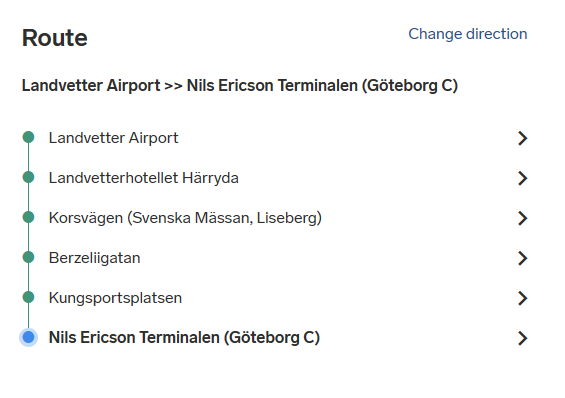Open chevron arrow next to Landvetter Airport
Viewport: 565px width, 398px height.
coord(522,138)
